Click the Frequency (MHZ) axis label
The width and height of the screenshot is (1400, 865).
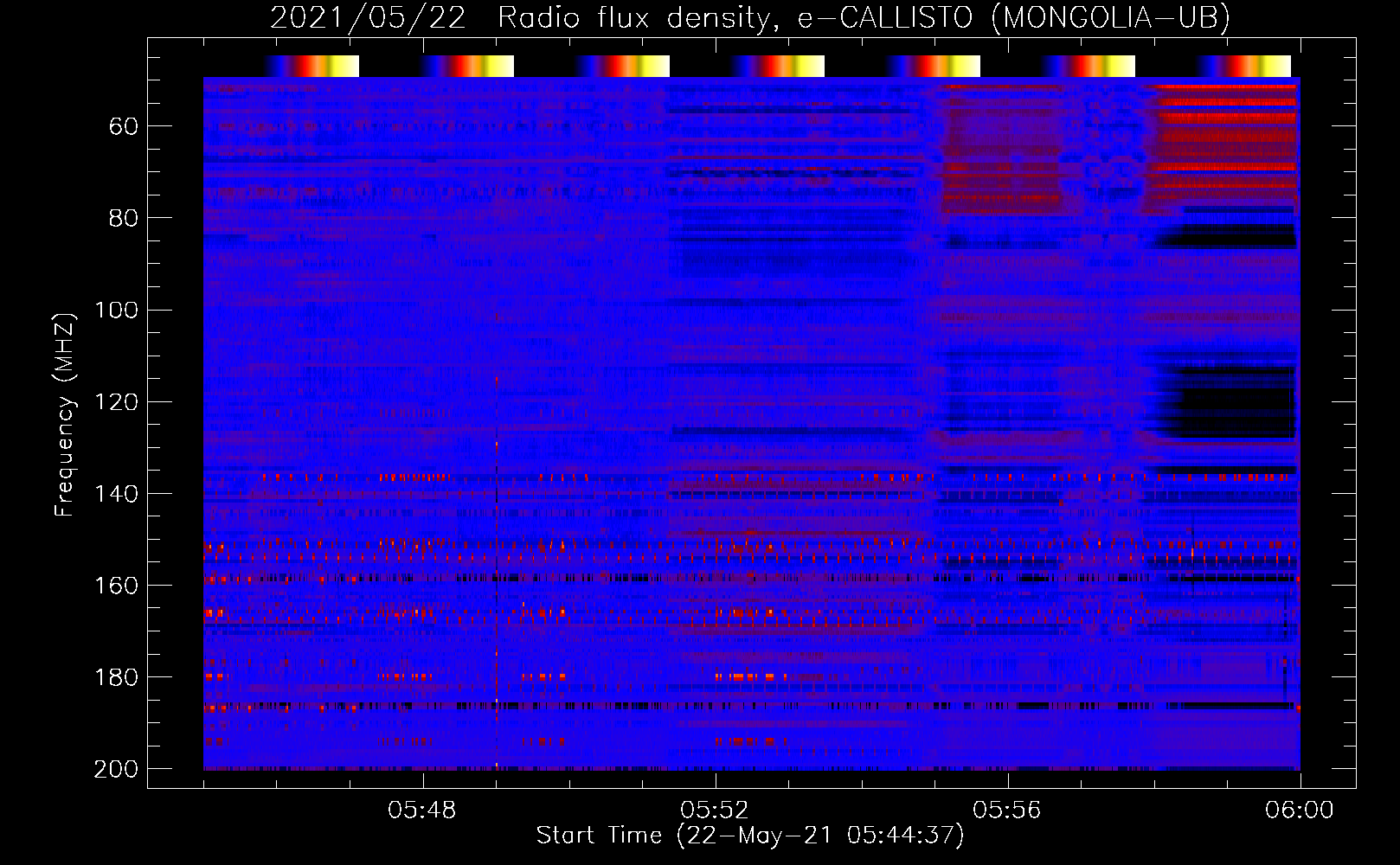[x=65, y=414]
